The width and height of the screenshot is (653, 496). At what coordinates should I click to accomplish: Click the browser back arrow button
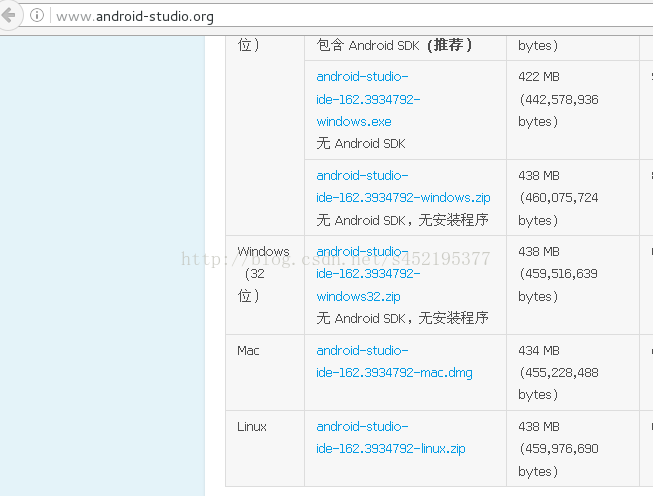point(8,15)
